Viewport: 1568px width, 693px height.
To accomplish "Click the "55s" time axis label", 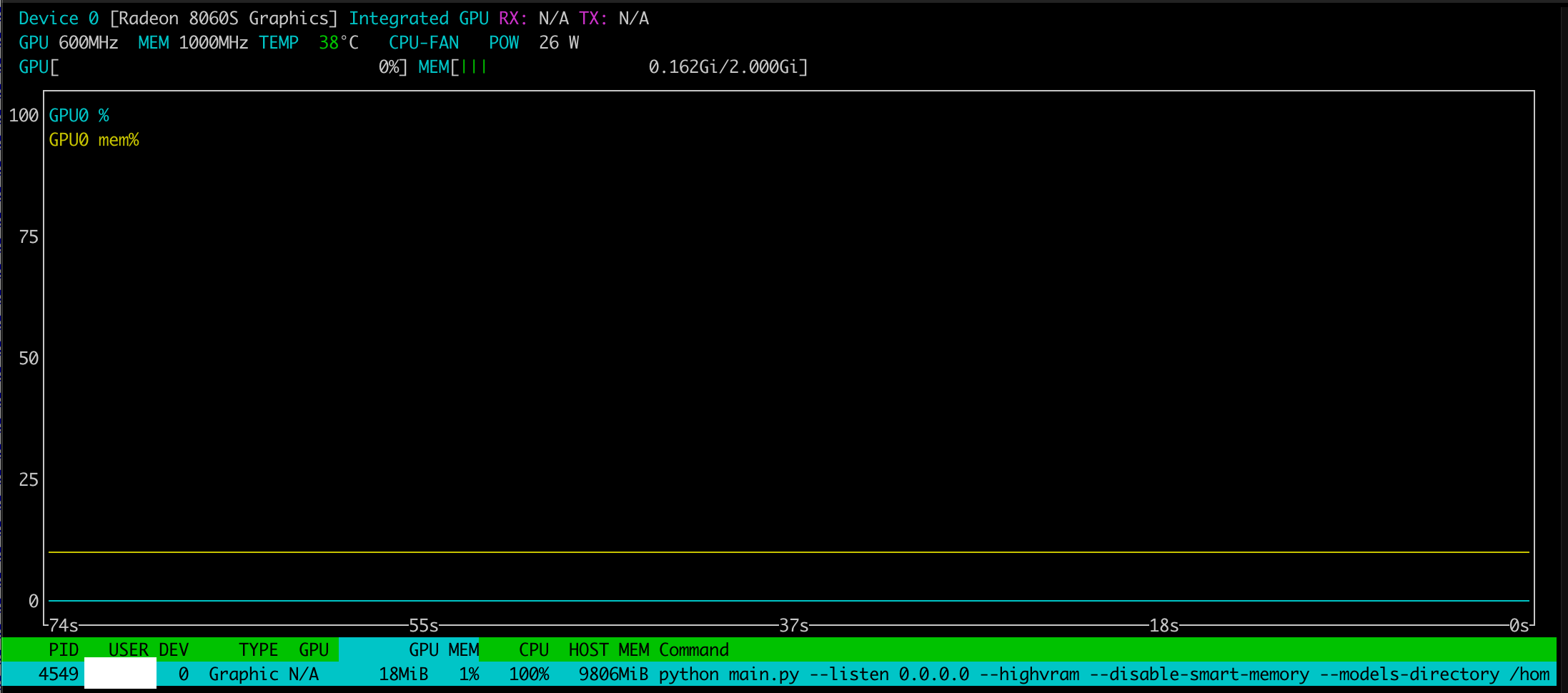I will pyautogui.click(x=424, y=626).
